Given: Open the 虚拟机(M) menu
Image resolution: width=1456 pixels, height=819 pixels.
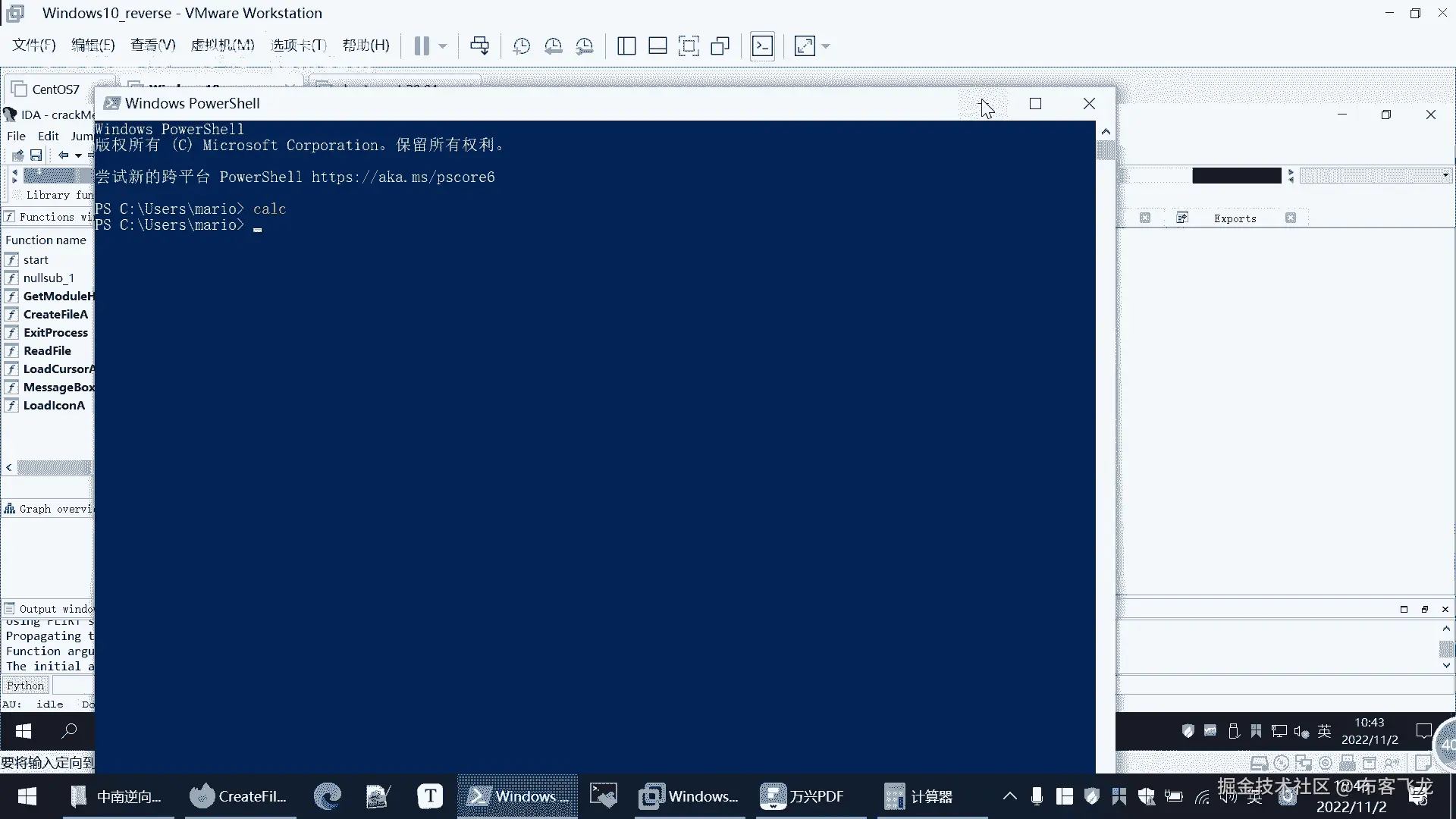Looking at the screenshot, I should point(222,45).
